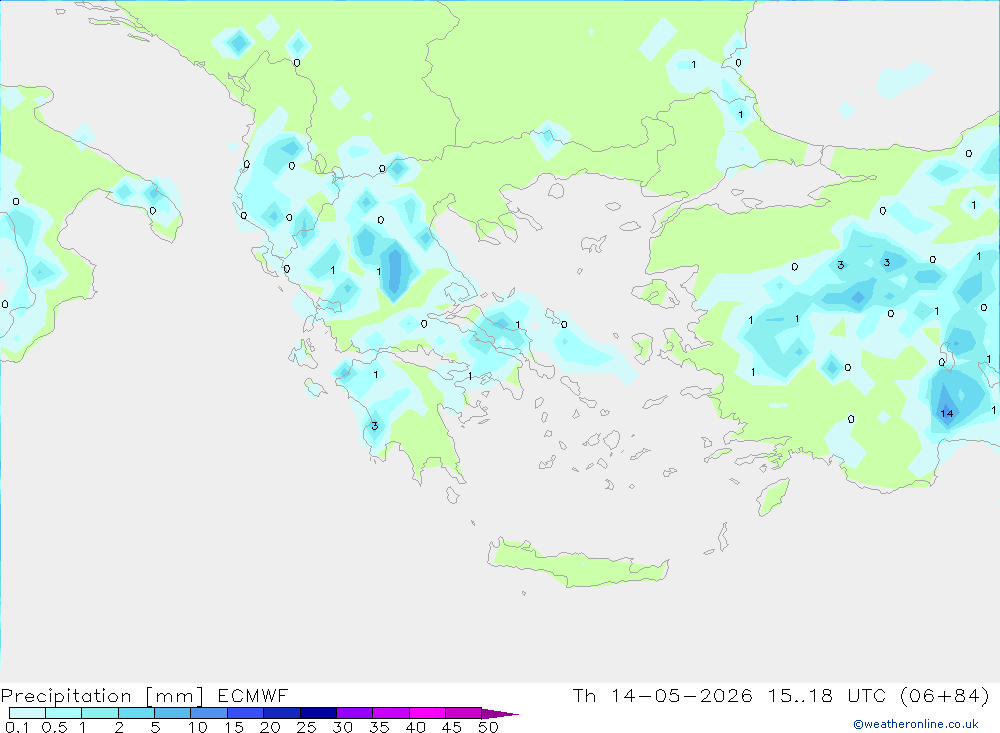Select the 45–50 mm legend swatch
This screenshot has width=1000, height=733.
pos(464,713)
